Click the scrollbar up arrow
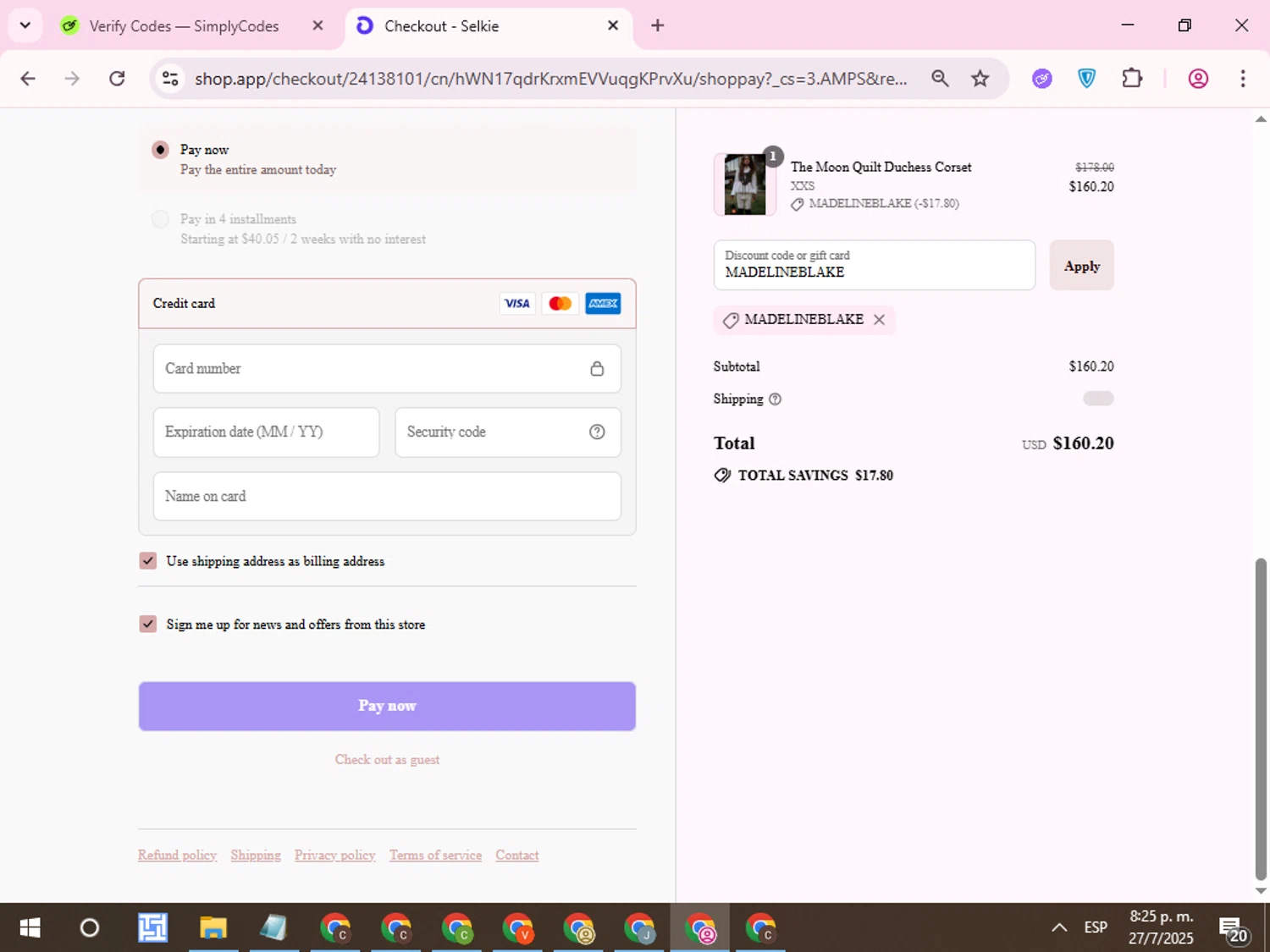 click(1261, 119)
